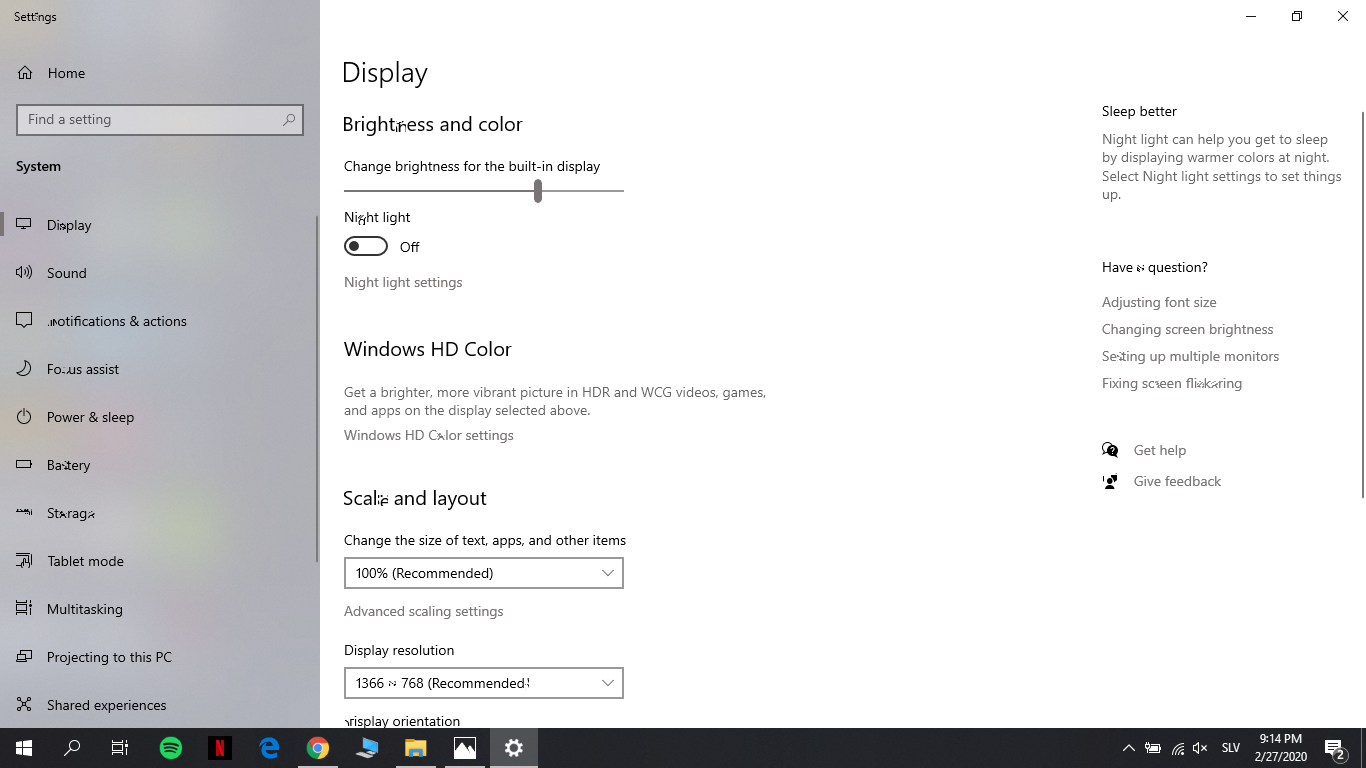This screenshot has width=1366, height=768.
Task: Expand the Display resolution dropdown
Action: pos(483,682)
